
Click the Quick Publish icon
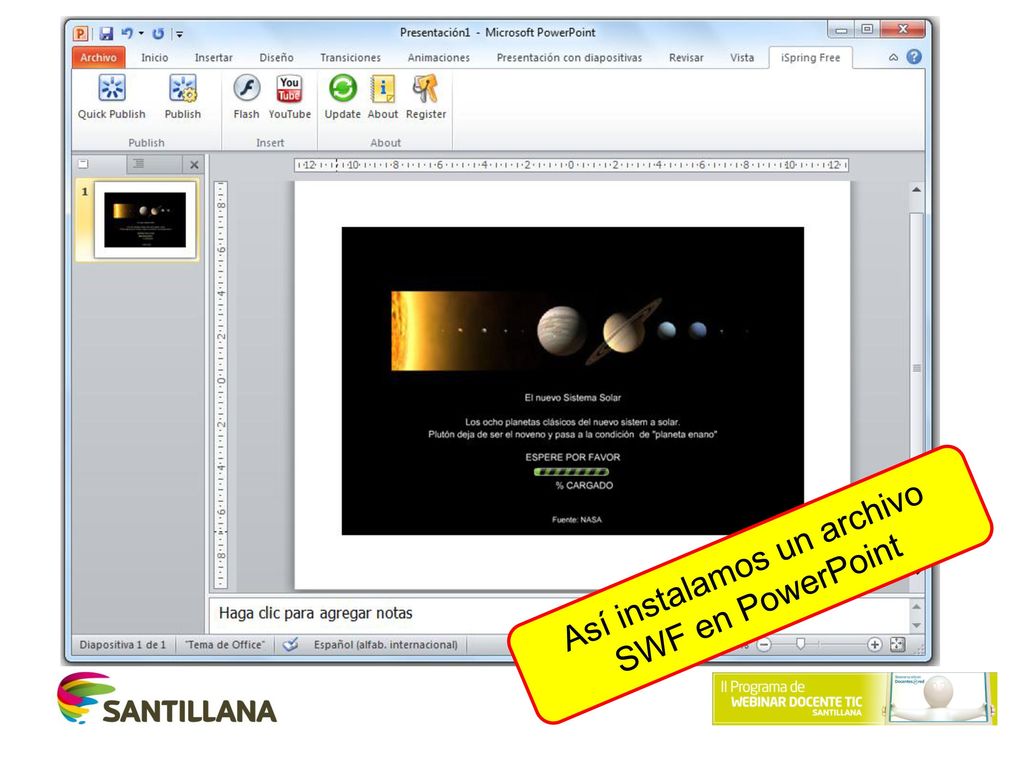point(112,88)
